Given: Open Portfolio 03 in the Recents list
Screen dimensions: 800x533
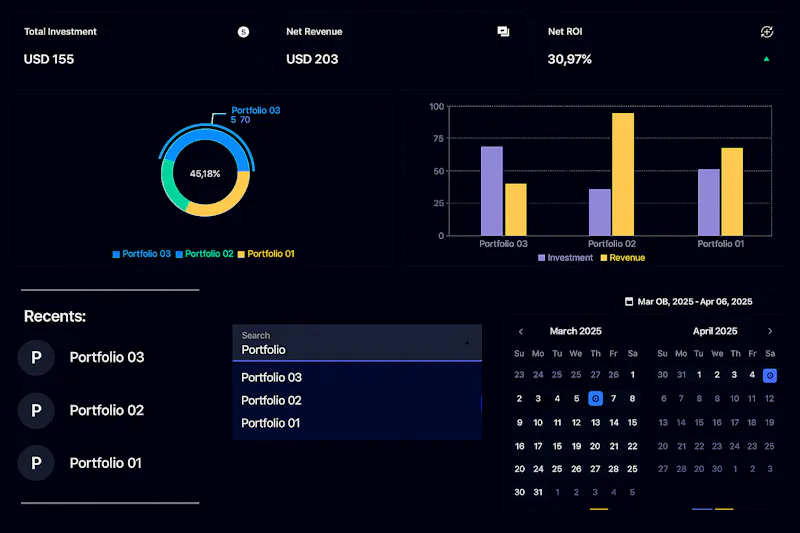Looking at the screenshot, I should tap(107, 358).
